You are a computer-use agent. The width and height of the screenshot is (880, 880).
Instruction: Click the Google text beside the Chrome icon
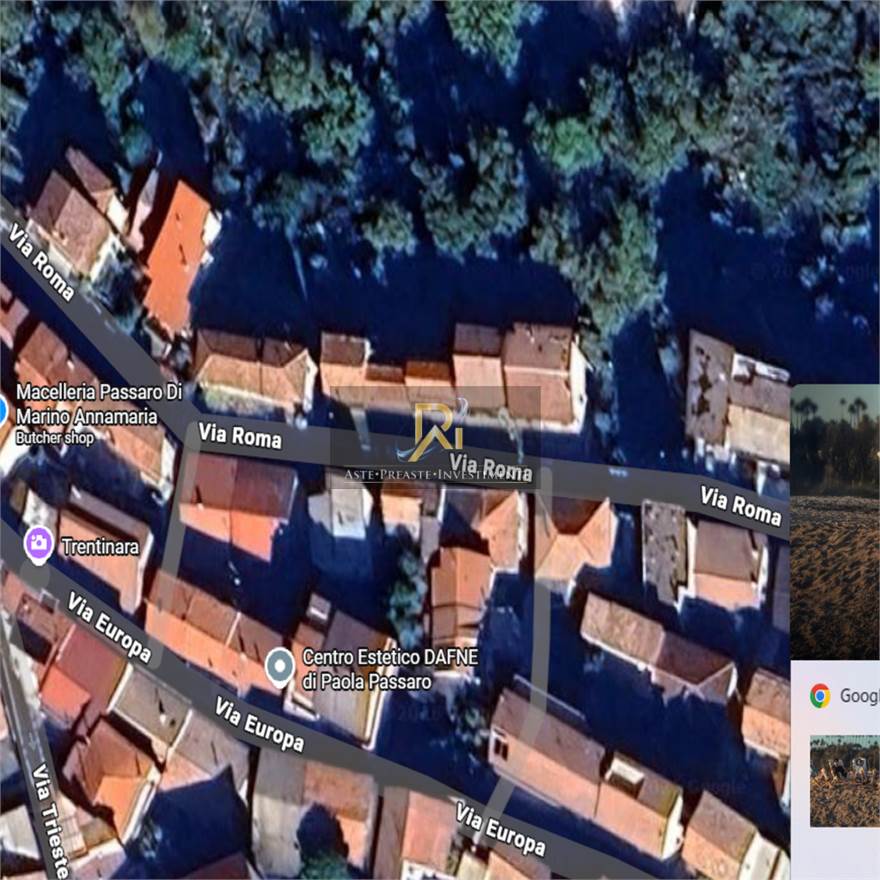point(858,696)
